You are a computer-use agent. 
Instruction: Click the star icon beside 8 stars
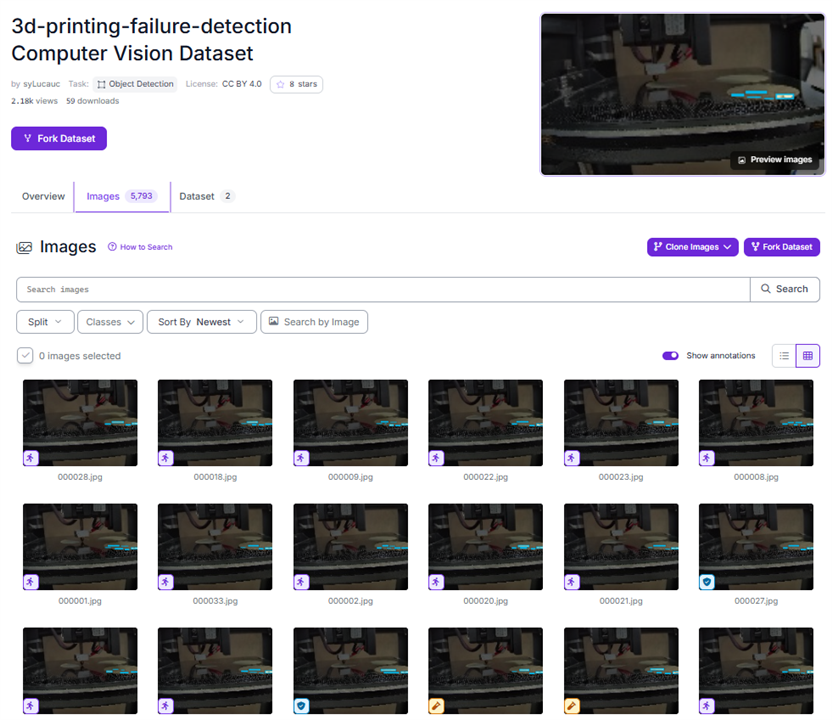tap(280, 84)
